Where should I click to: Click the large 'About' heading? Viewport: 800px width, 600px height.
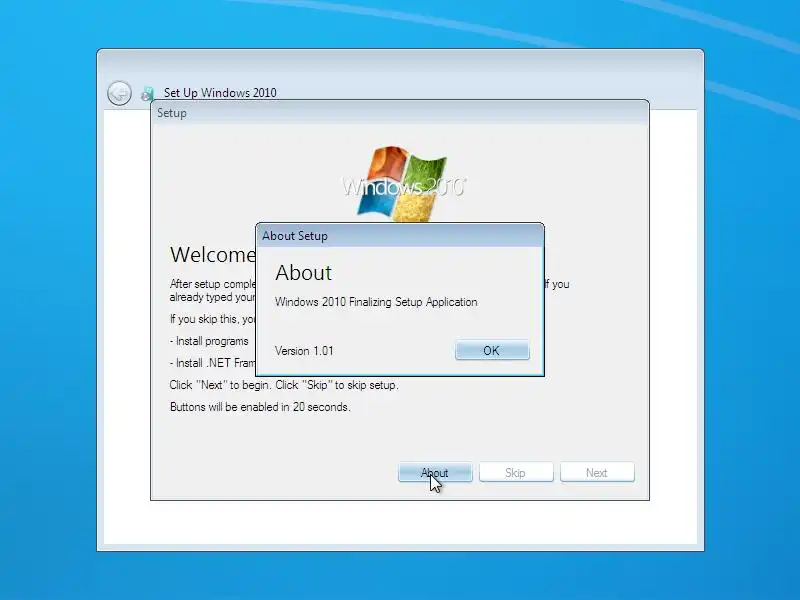[304, 273]
